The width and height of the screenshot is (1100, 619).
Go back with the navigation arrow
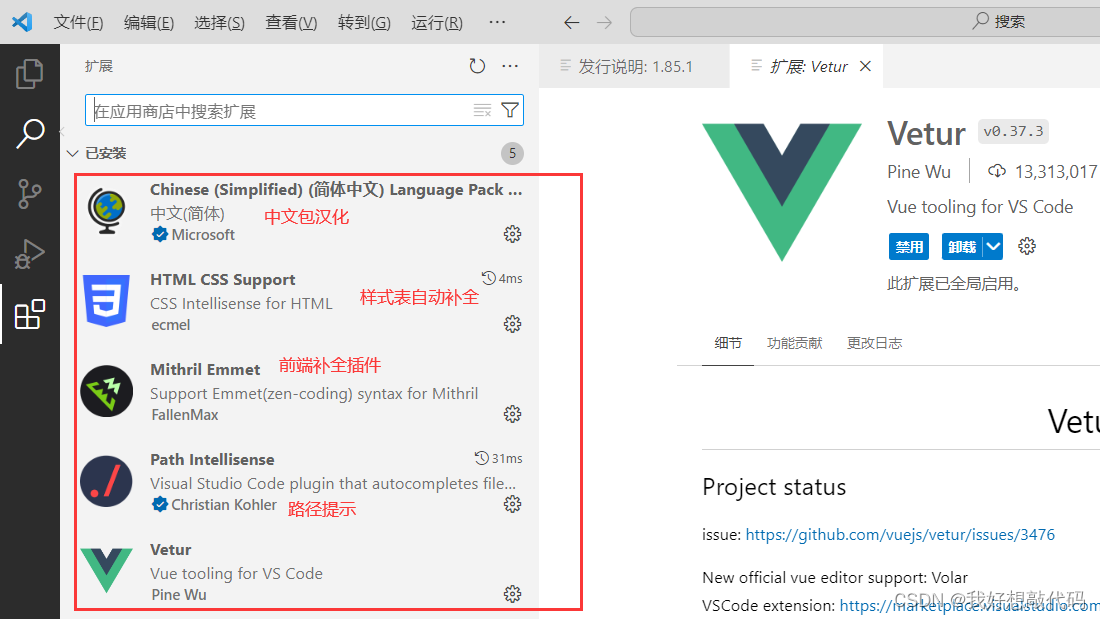[572, 22]
